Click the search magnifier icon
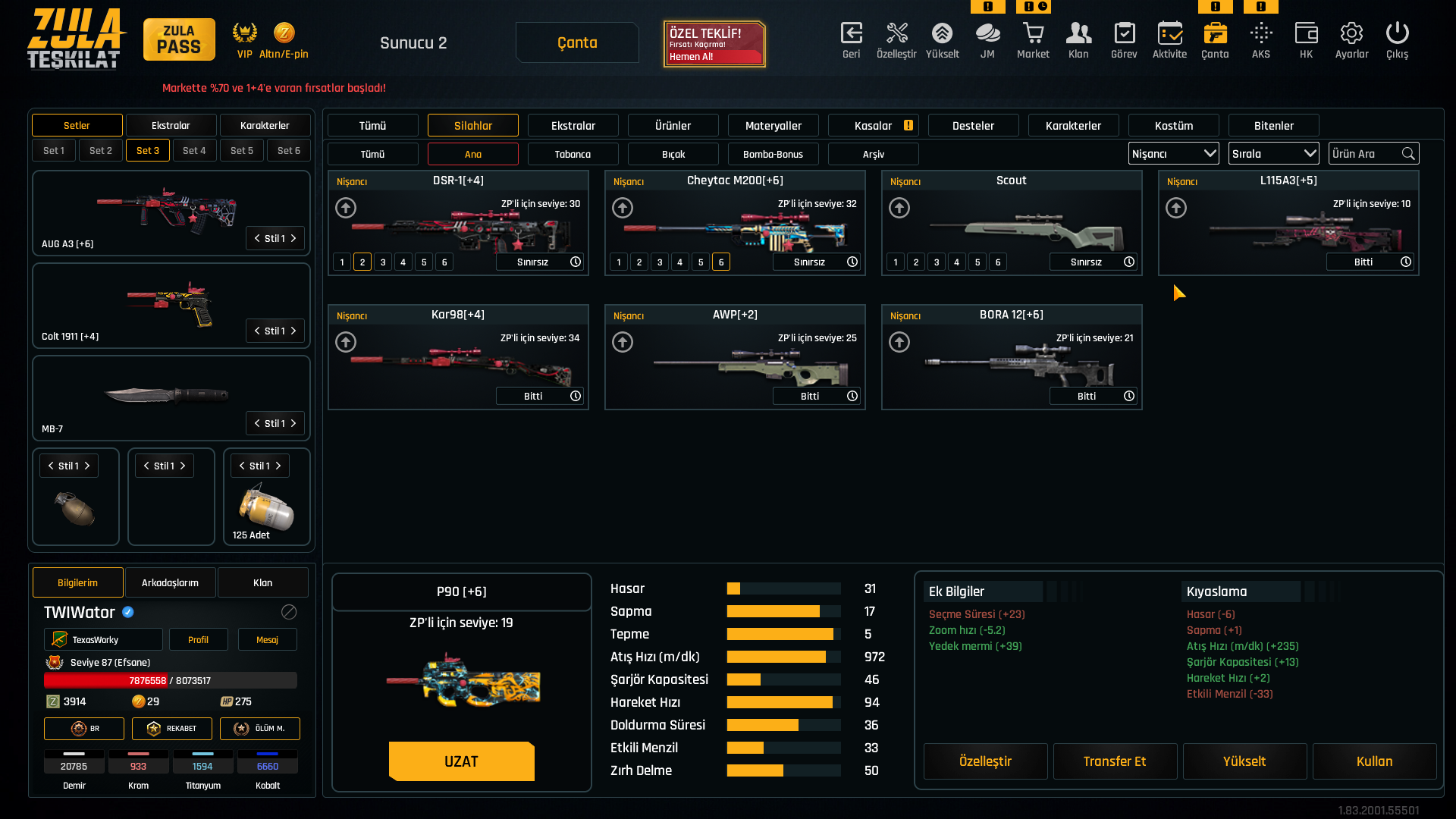 point(1408,154)
